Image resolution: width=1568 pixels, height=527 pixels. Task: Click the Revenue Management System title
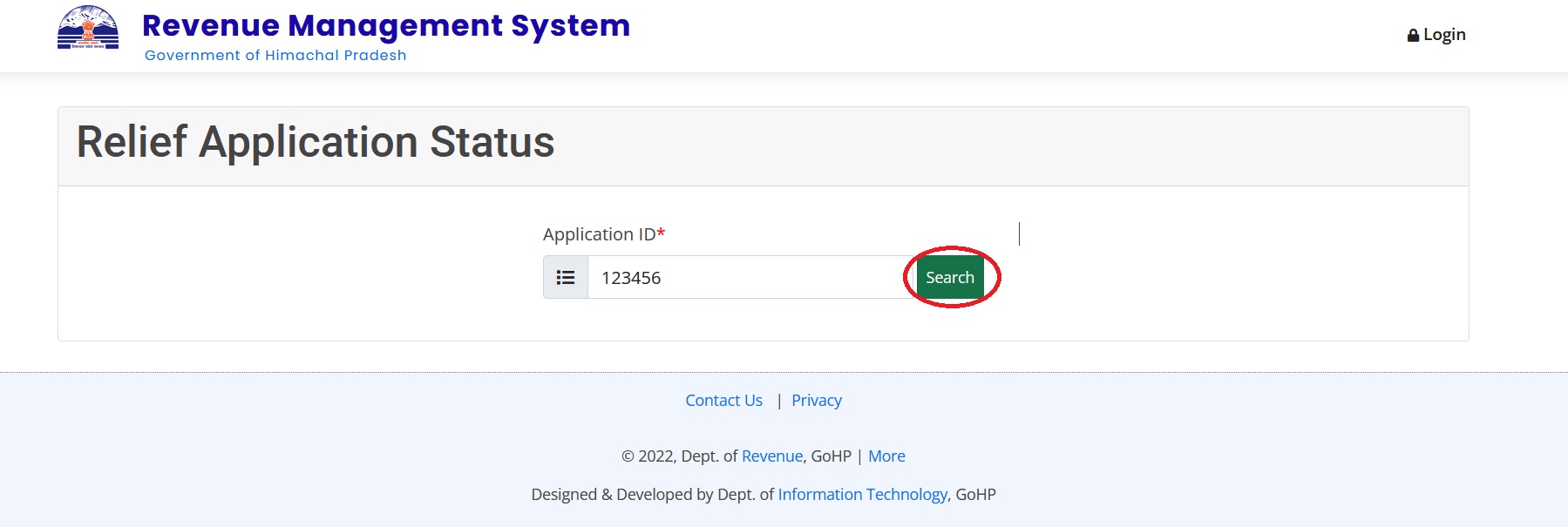click(x=385, y=26)
